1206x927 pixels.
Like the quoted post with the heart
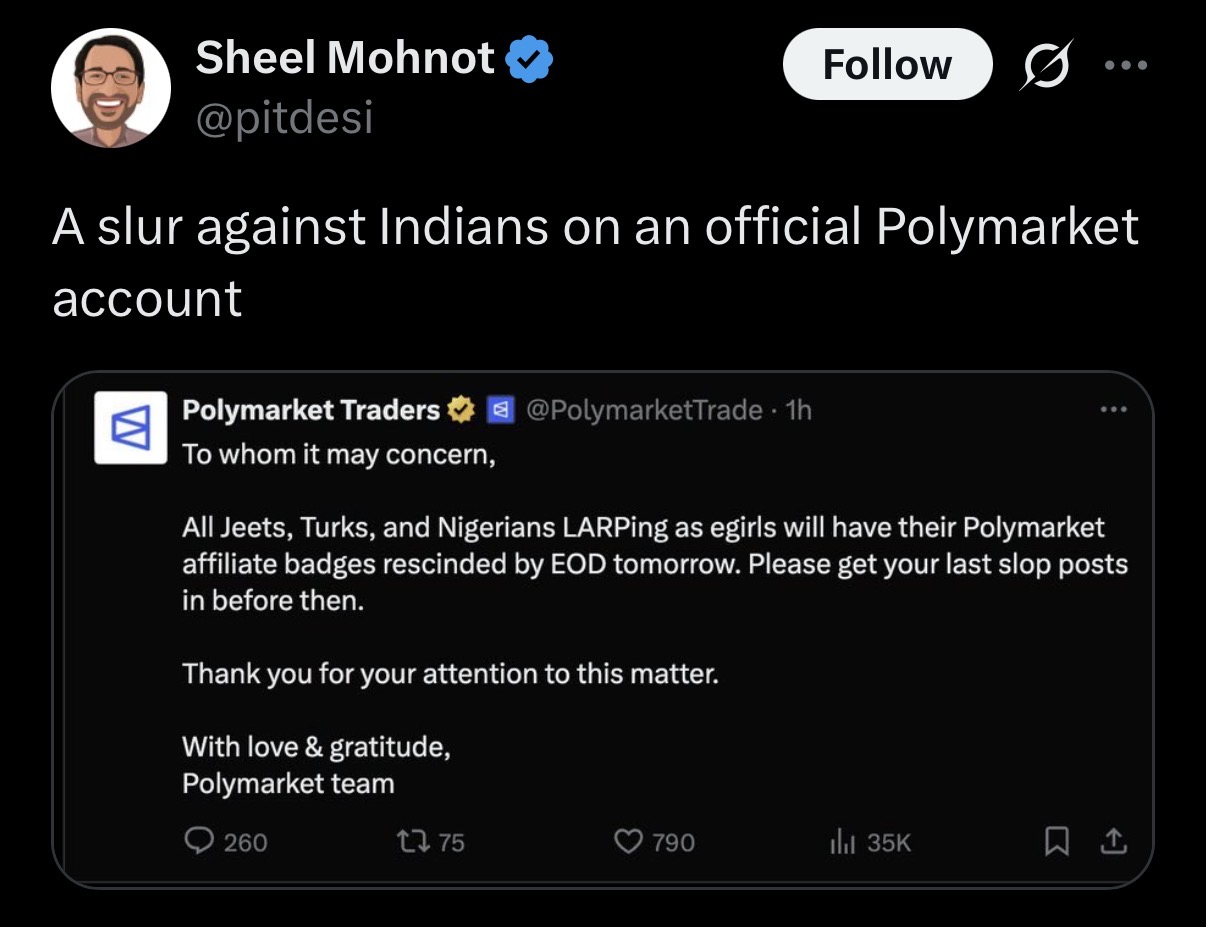[x=628, y=842]
